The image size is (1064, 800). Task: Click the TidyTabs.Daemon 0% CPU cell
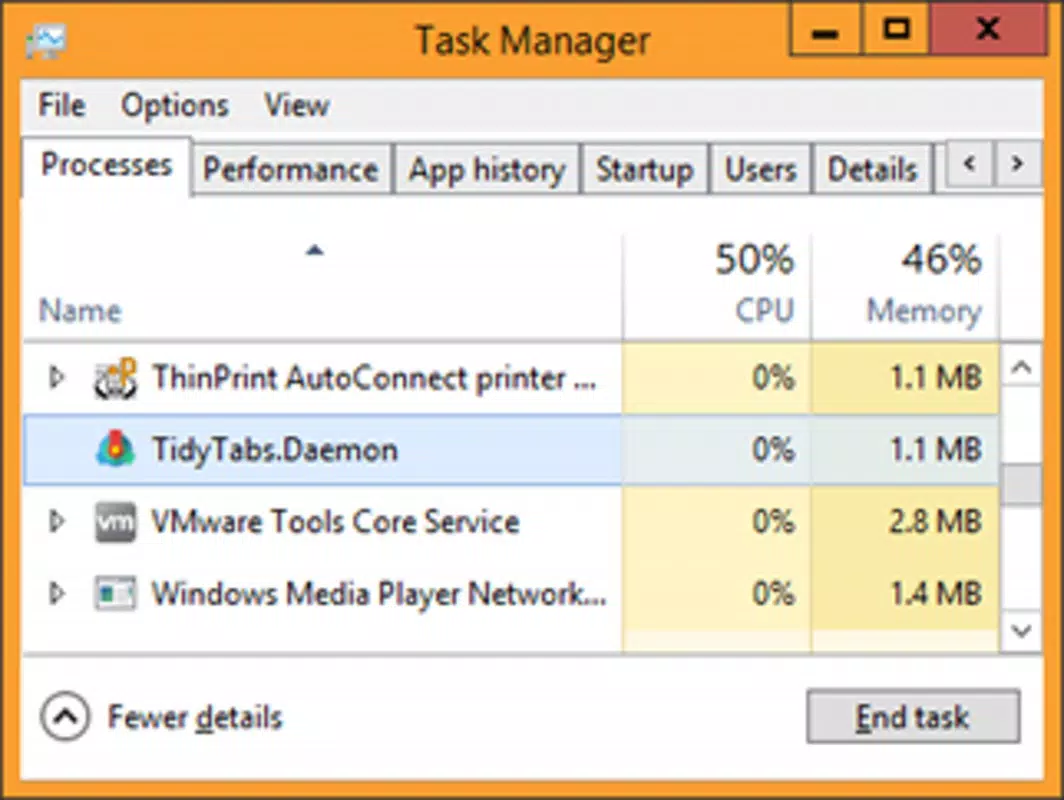point(717,450)
